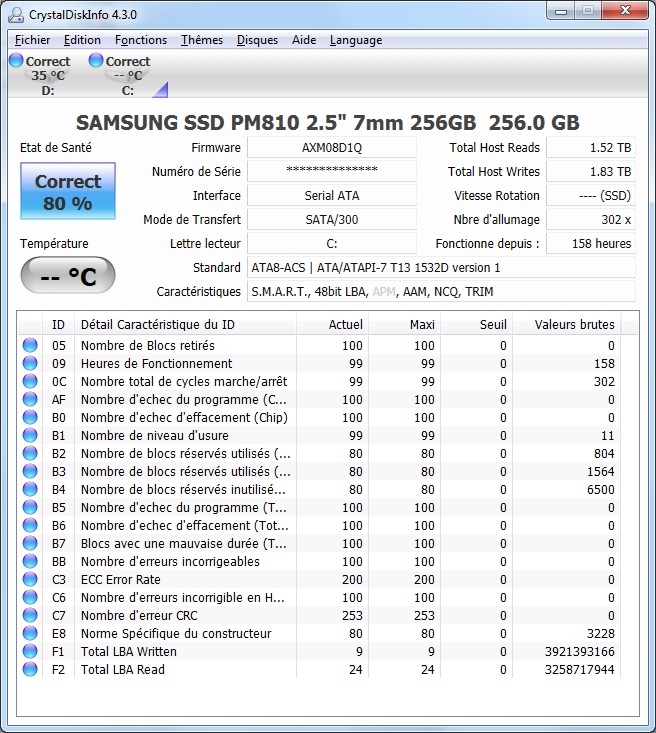This screenshot has height=733, width=656.
Task: Click the ID column header
Action: (58, 324)
